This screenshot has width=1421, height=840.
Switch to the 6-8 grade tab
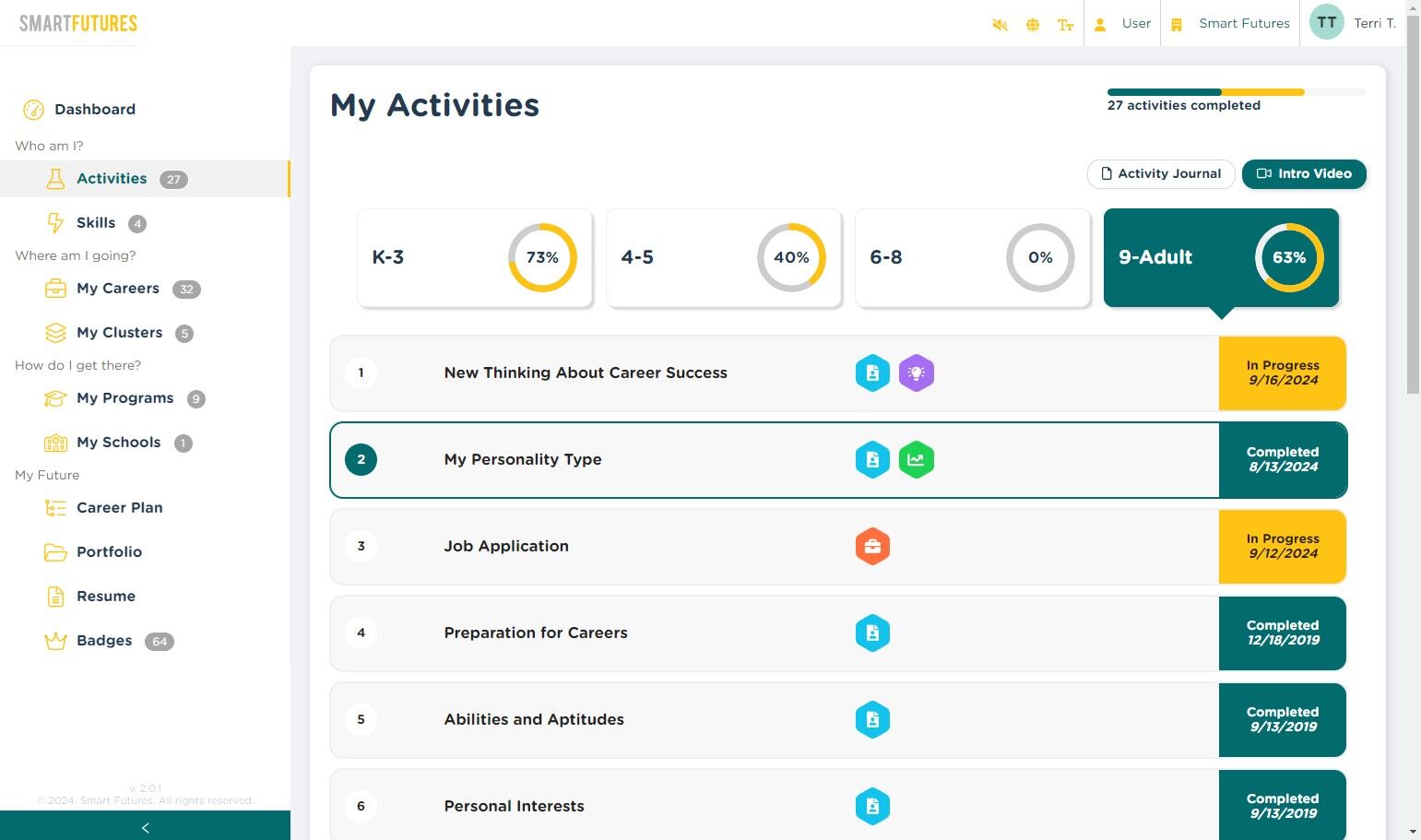pyautogui.click(x=973, y=258)
